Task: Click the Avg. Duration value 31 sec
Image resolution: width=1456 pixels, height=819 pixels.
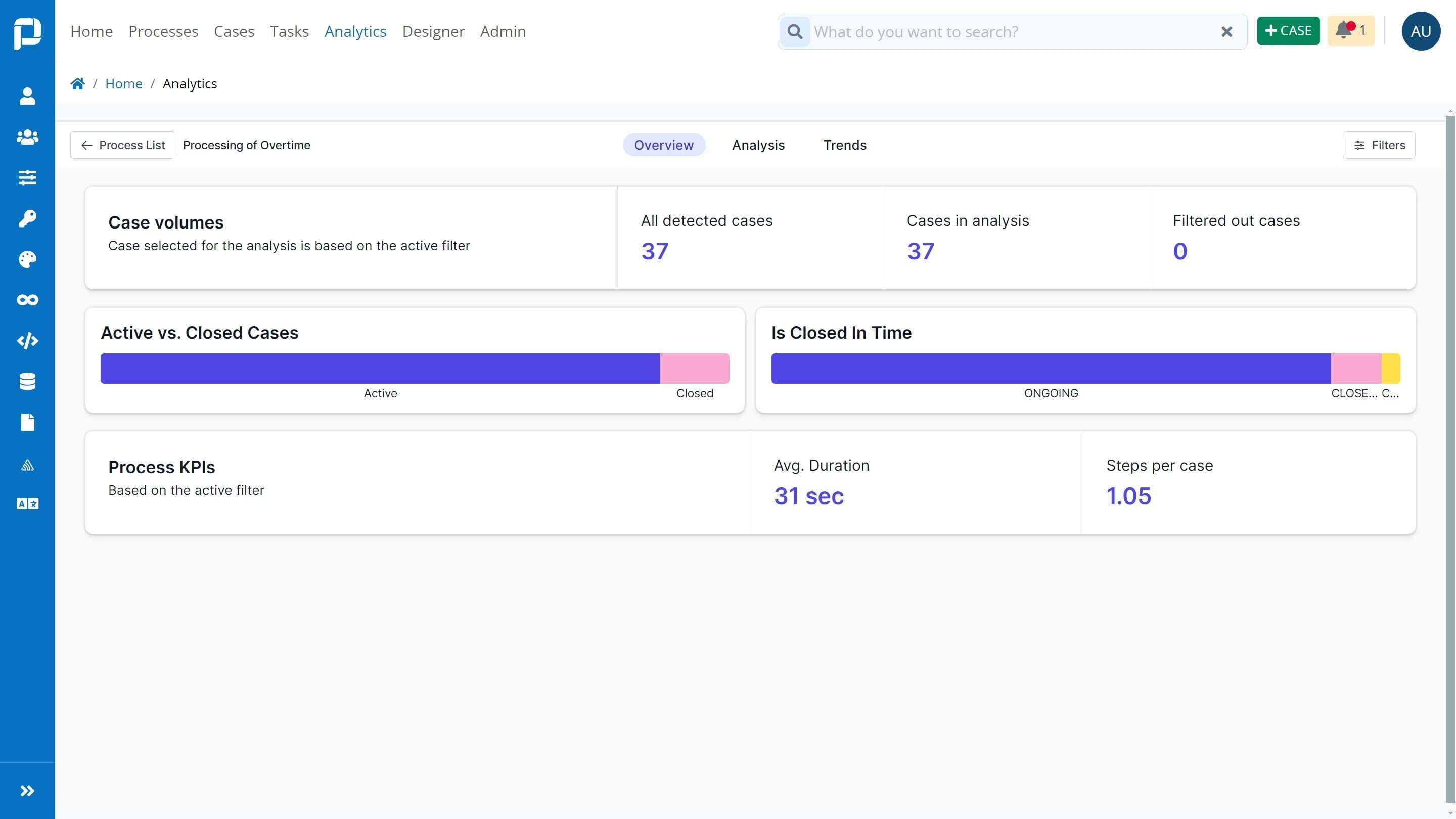Action: (x=809, y=496)
